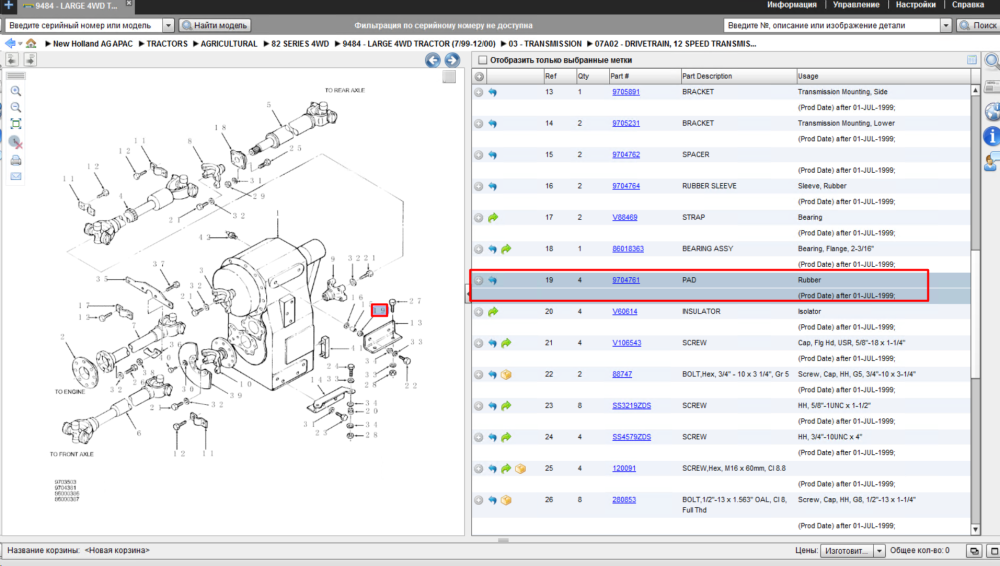The height and width of the screenshot is (566, 1000).
Task: Expand the serial number field dropdown arrow
Action: pyautogui.click(x=168, y=26)
